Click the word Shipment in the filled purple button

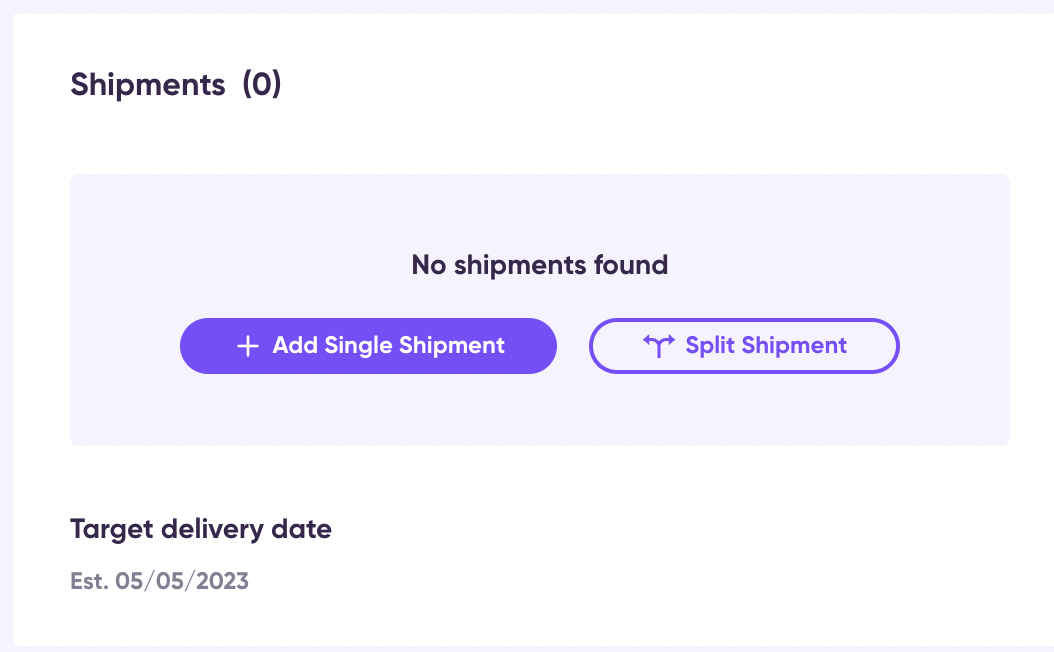coord(451,345)
